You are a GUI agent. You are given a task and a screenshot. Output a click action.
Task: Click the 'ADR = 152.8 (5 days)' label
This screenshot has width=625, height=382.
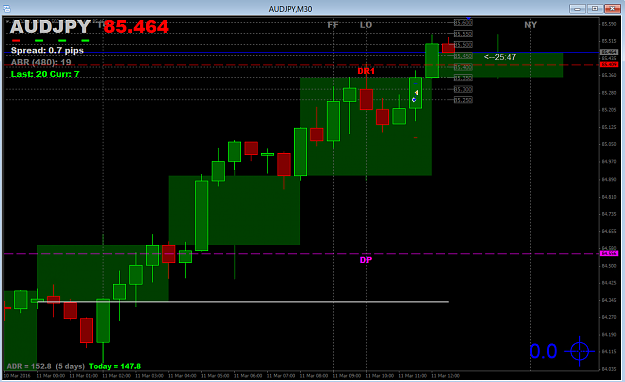click(45, 366)
